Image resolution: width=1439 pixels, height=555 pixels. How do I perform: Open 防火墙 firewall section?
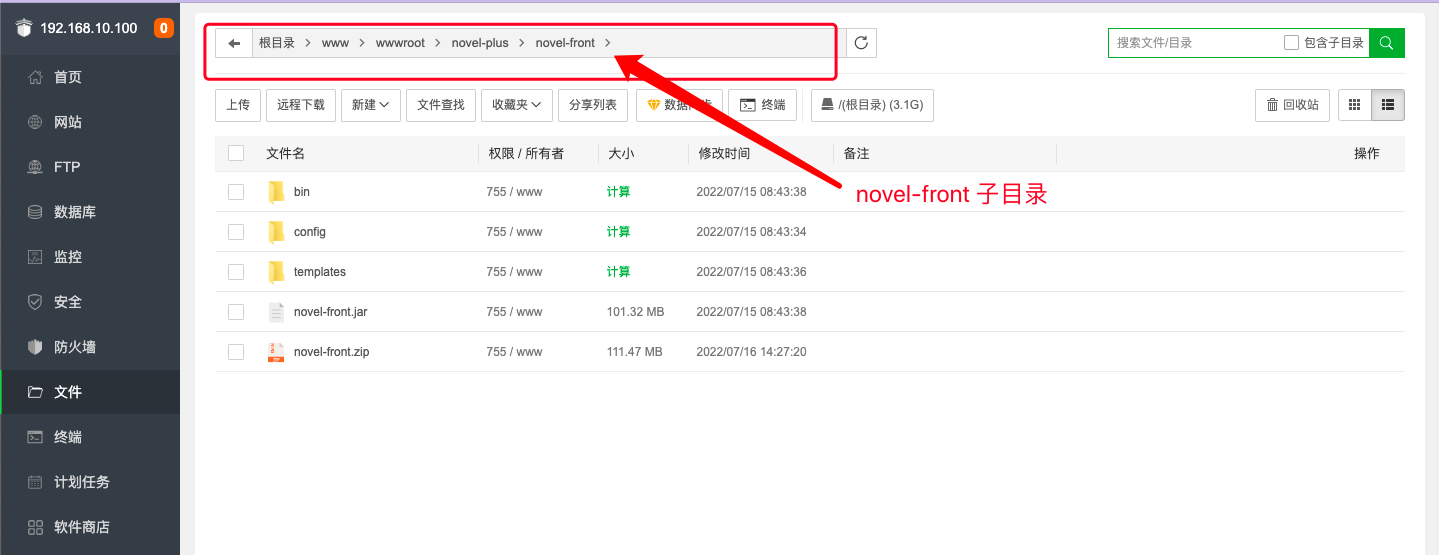click(x=90, y=347)
